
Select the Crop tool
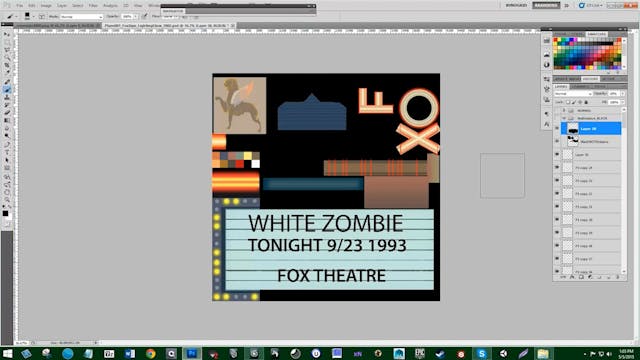pos(7,65)
